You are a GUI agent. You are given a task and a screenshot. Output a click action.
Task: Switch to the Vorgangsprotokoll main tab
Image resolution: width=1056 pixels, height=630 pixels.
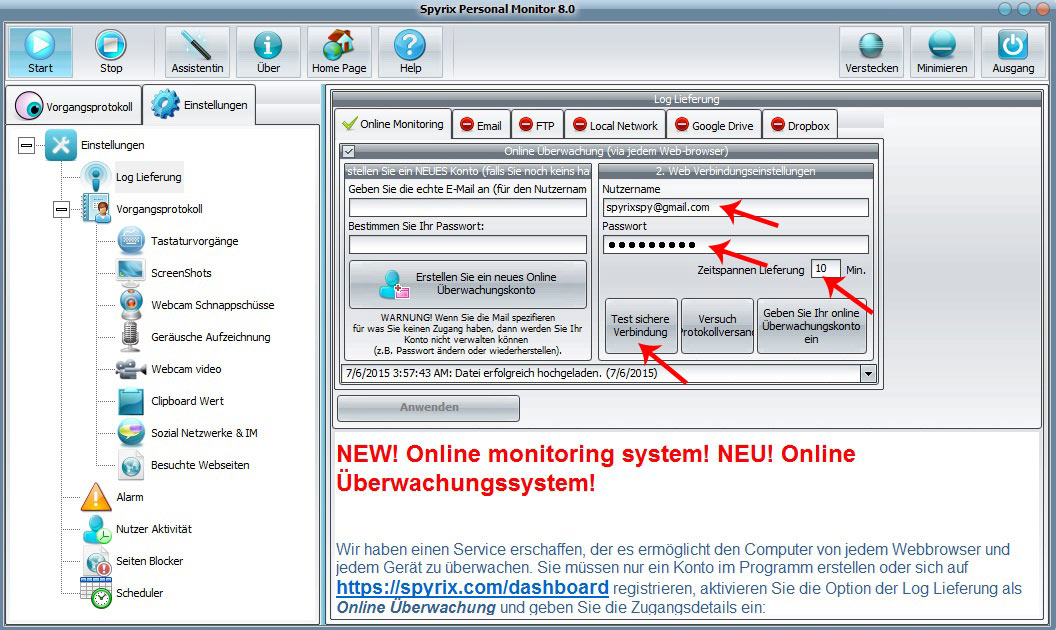pos(74,106)
